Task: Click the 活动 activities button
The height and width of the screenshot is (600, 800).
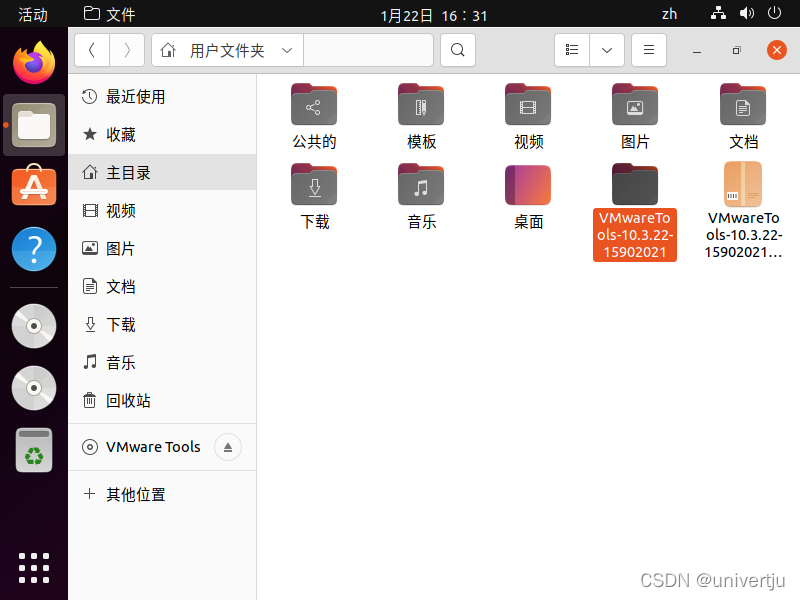Action: (33, 14)
